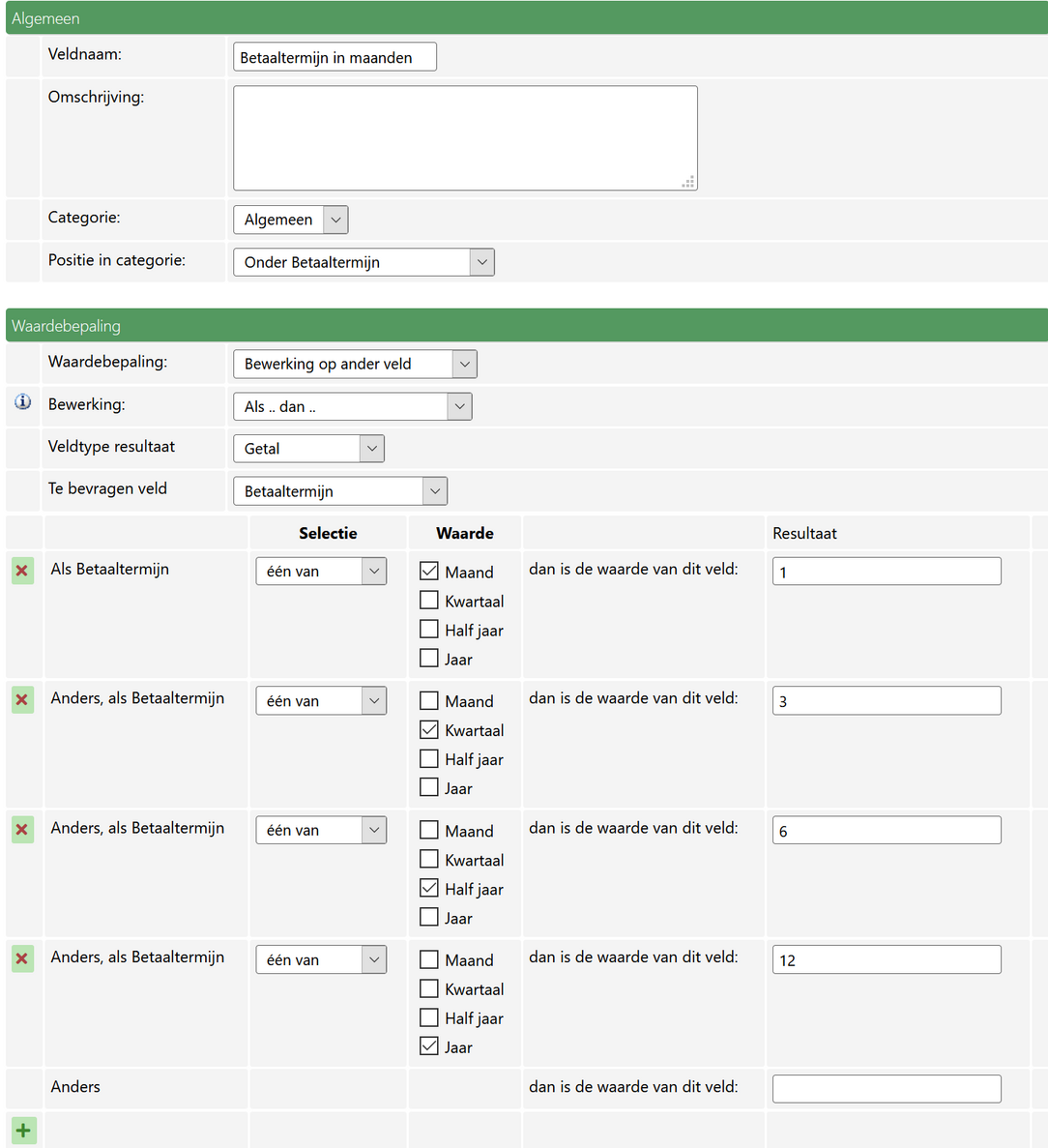
Task: Remove the rule with result value 6
Action: (x=23, y=830)
